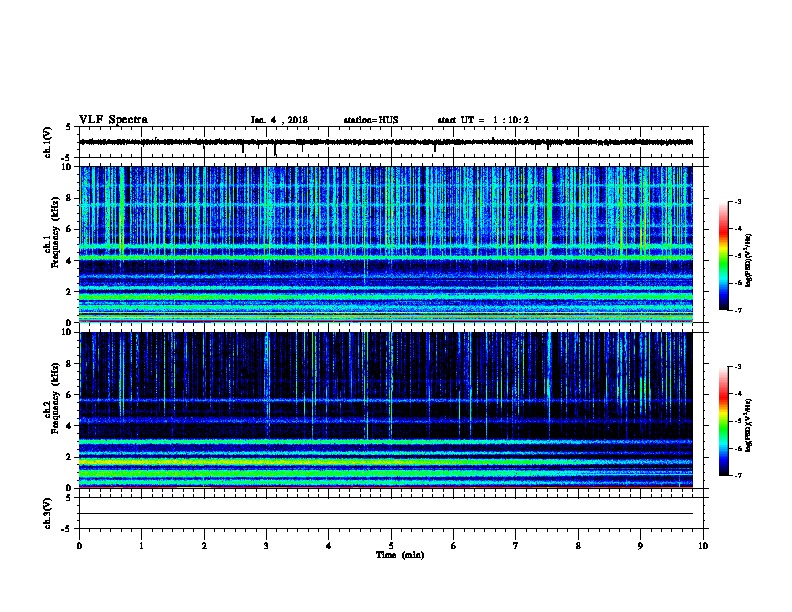Click tick label "7" on the time axis
The width and height of the screenshot is (792, 612).
[x=516, y=546]
